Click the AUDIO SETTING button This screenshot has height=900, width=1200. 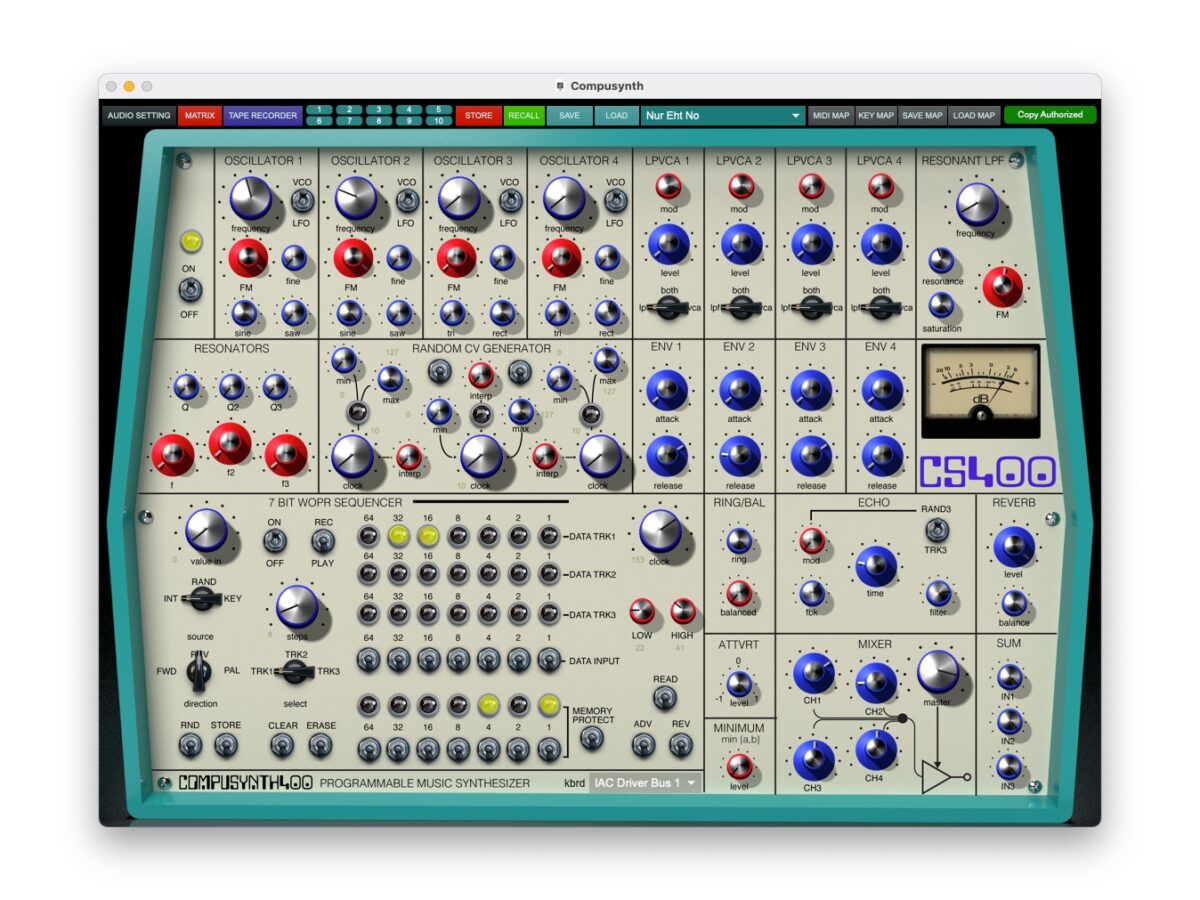click(139, 115)
